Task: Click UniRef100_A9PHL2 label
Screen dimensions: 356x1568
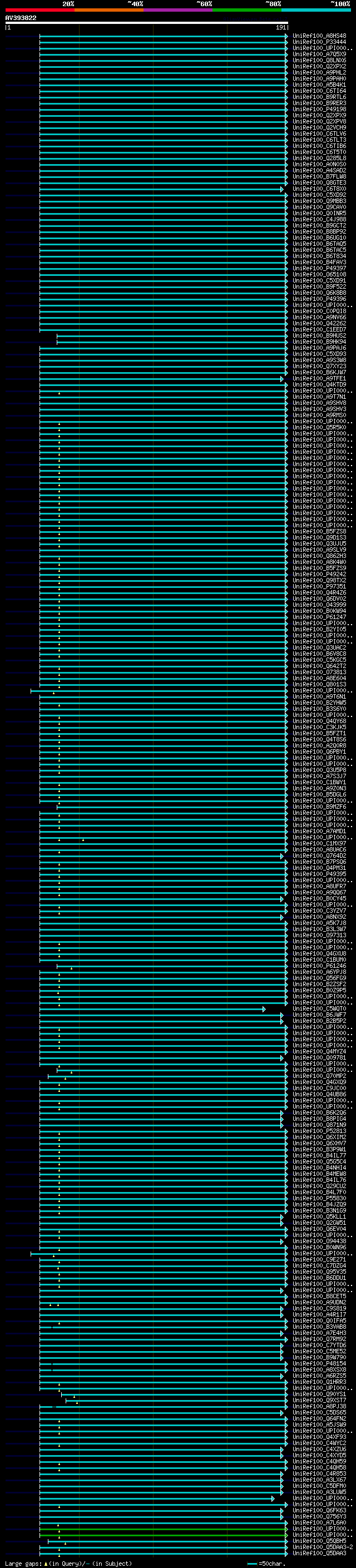Action: [x=319, y=72]
